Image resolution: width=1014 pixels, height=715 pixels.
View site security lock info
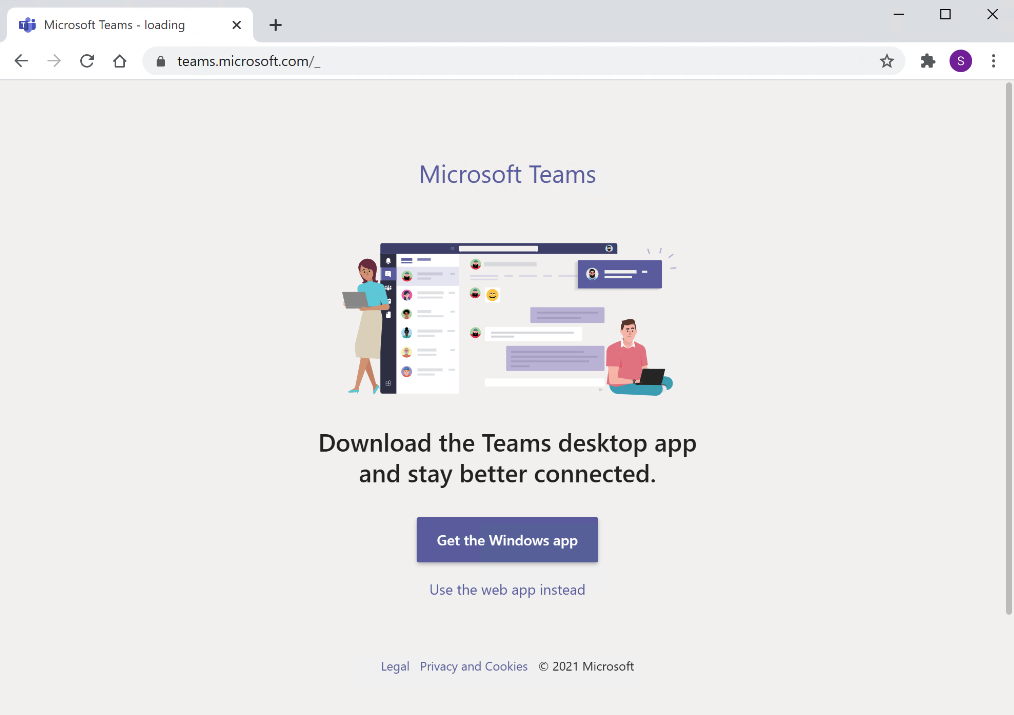point(161,61)
